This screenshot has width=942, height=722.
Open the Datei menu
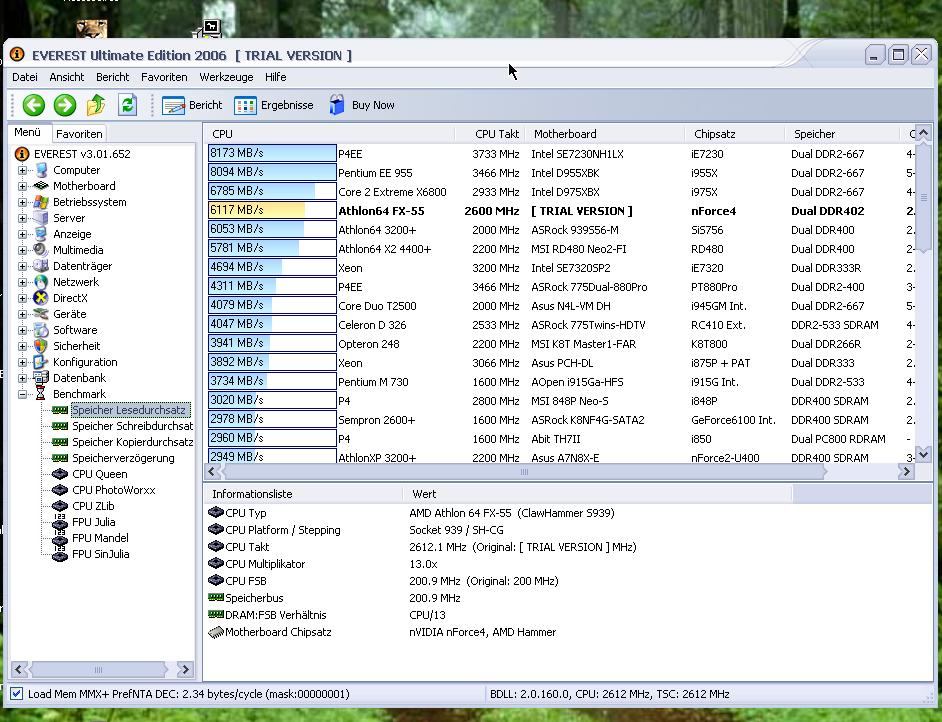click(25, 77)
